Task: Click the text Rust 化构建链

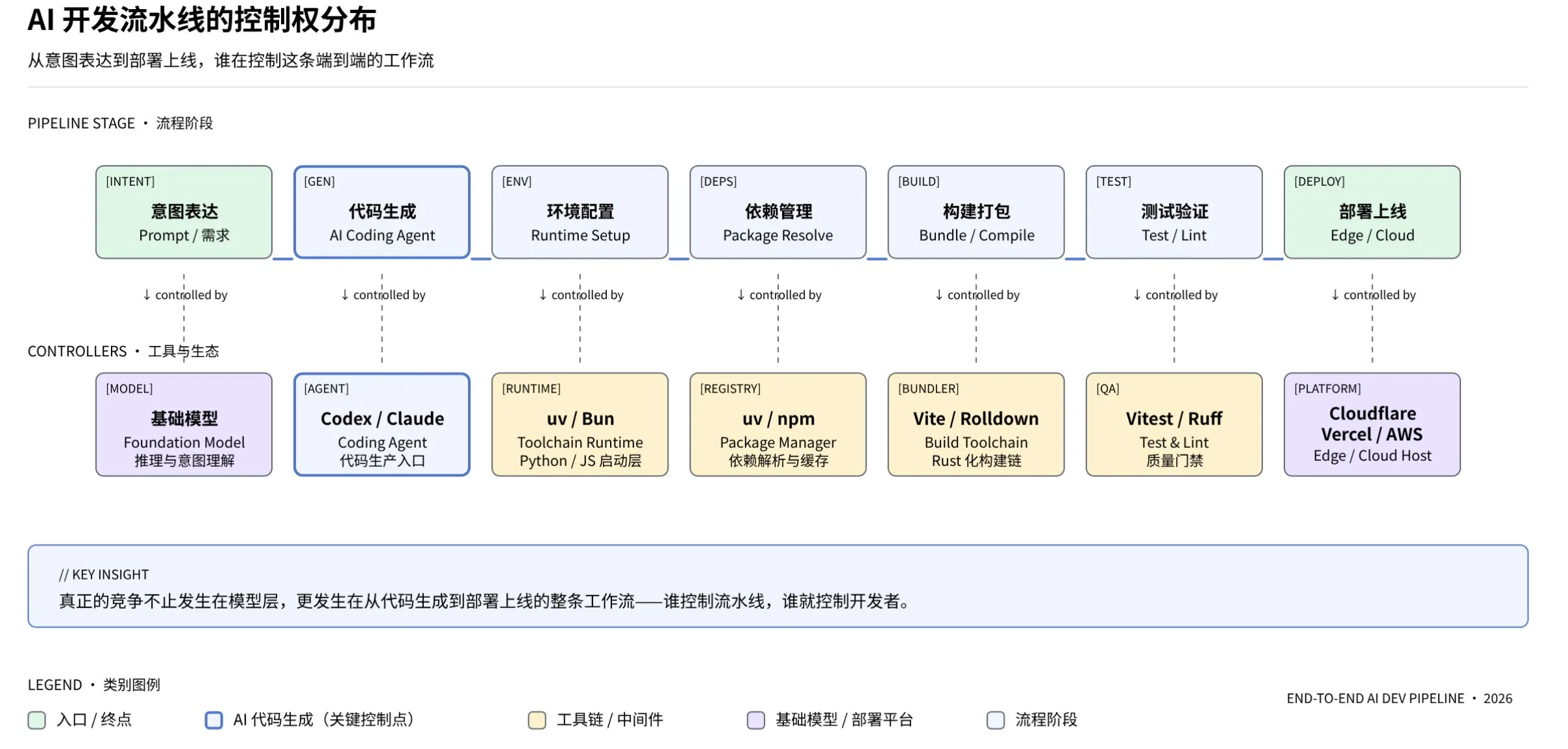Action: pos(976,461)
